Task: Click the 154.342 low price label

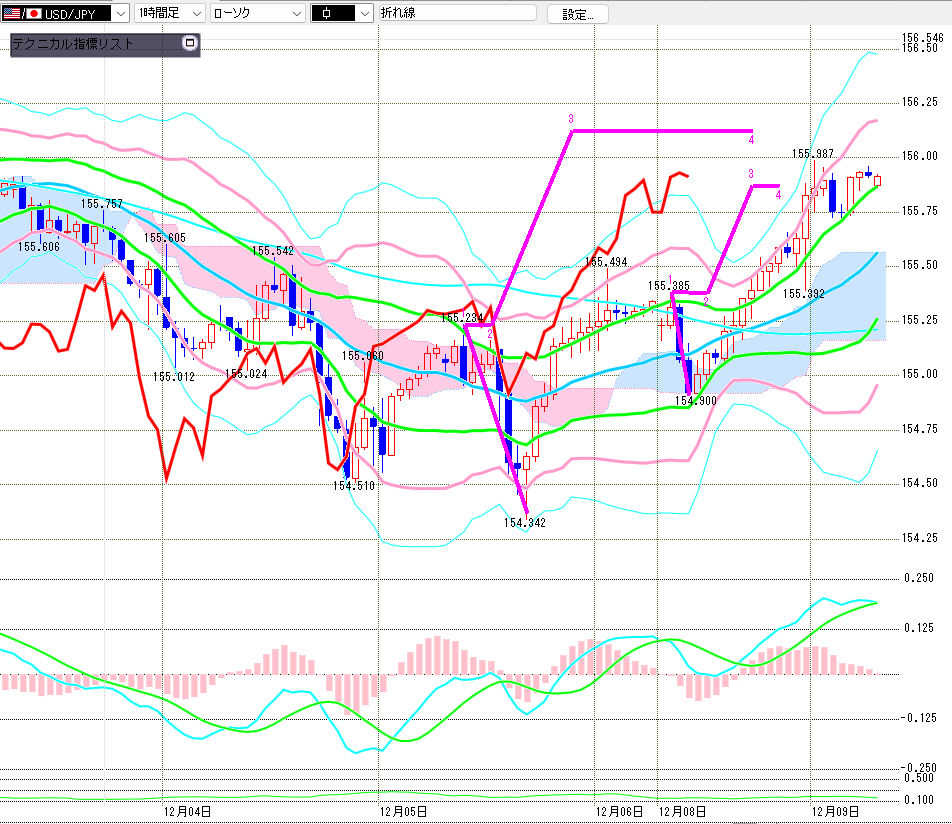Action: point(524,522)
